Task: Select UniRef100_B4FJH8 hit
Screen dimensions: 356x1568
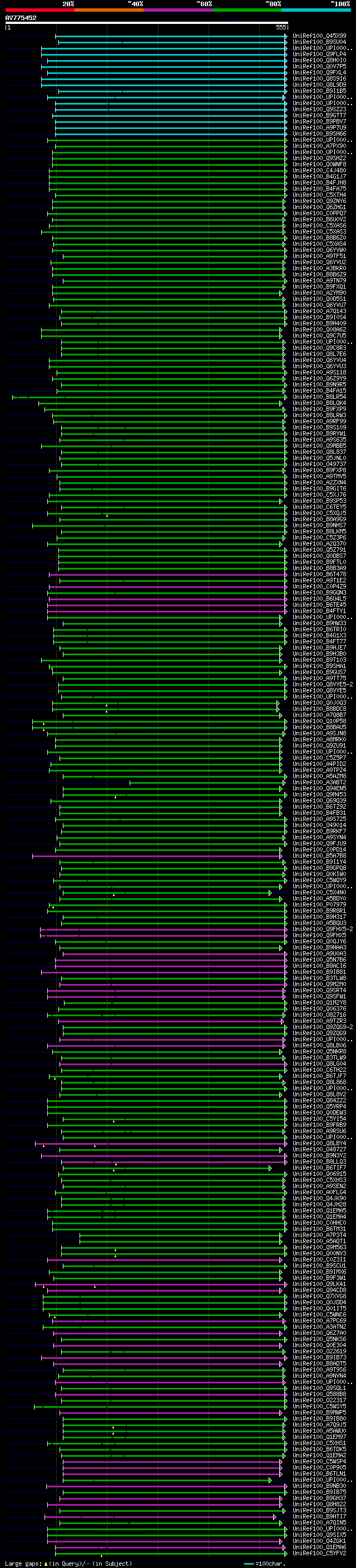Action: [x=319, y=182]
